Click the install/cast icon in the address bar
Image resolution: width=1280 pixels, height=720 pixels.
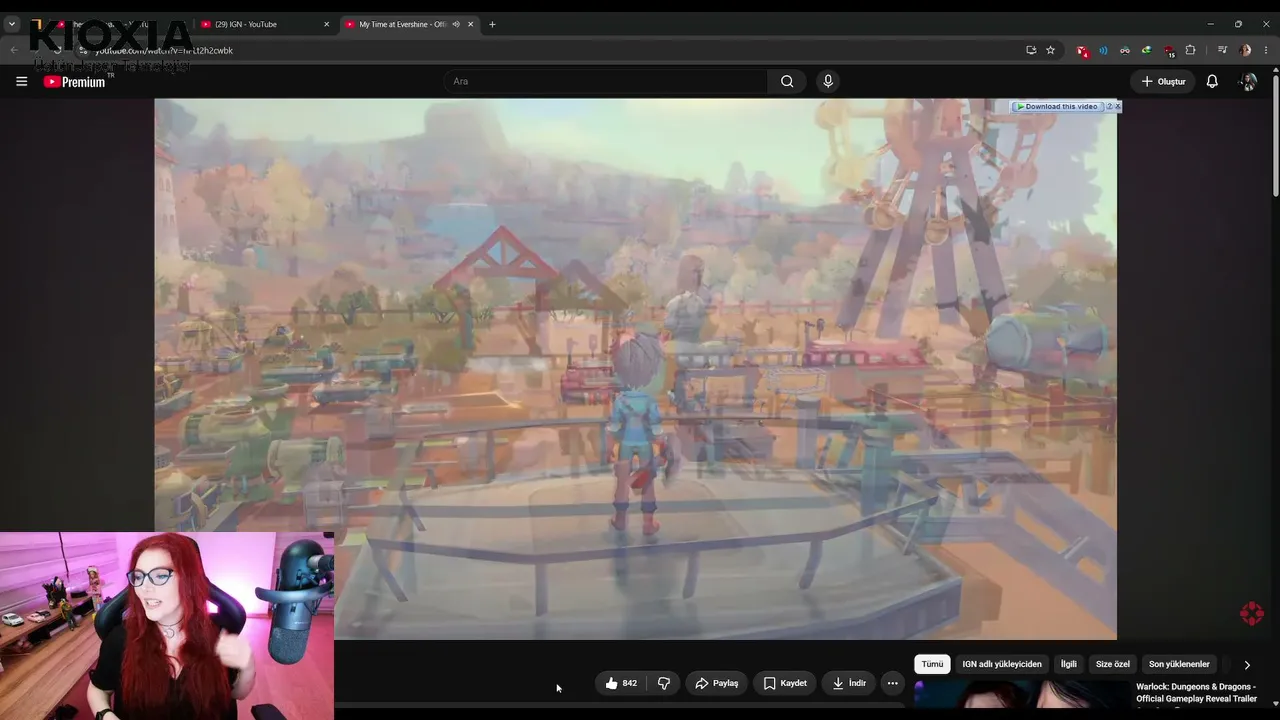[1031, 50]
